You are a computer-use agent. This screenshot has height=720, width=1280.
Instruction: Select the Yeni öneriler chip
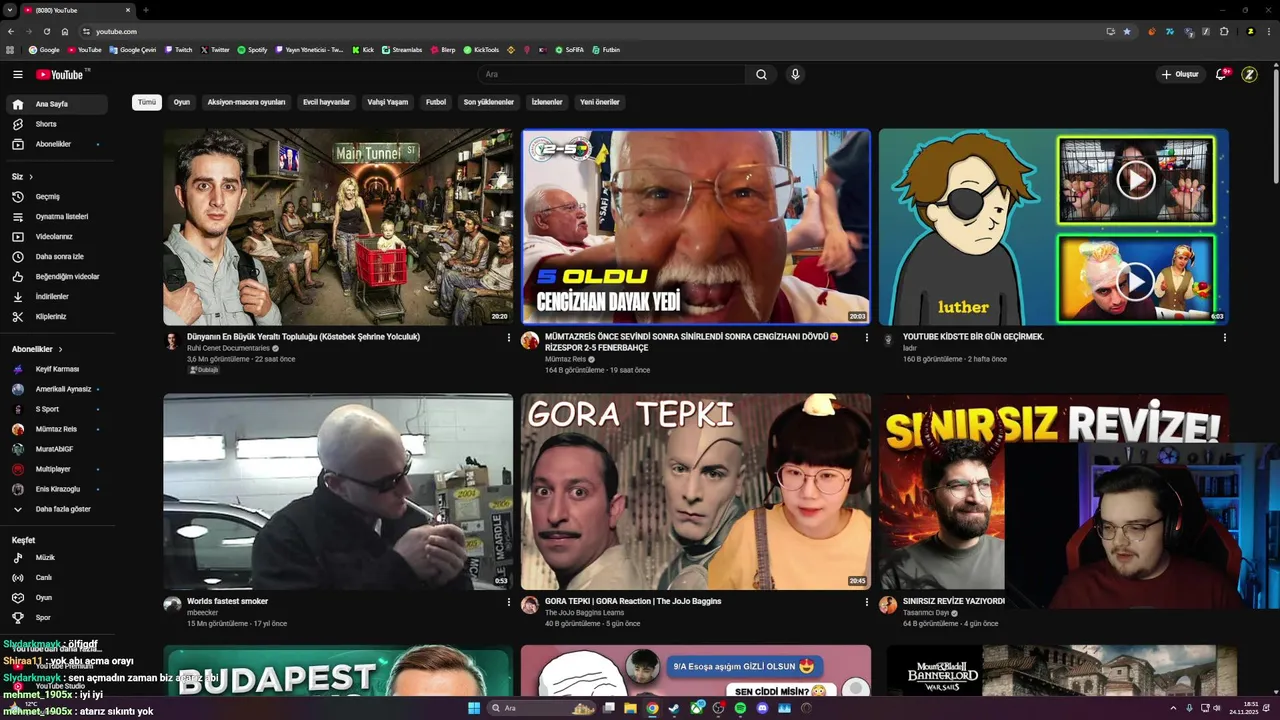600,102
